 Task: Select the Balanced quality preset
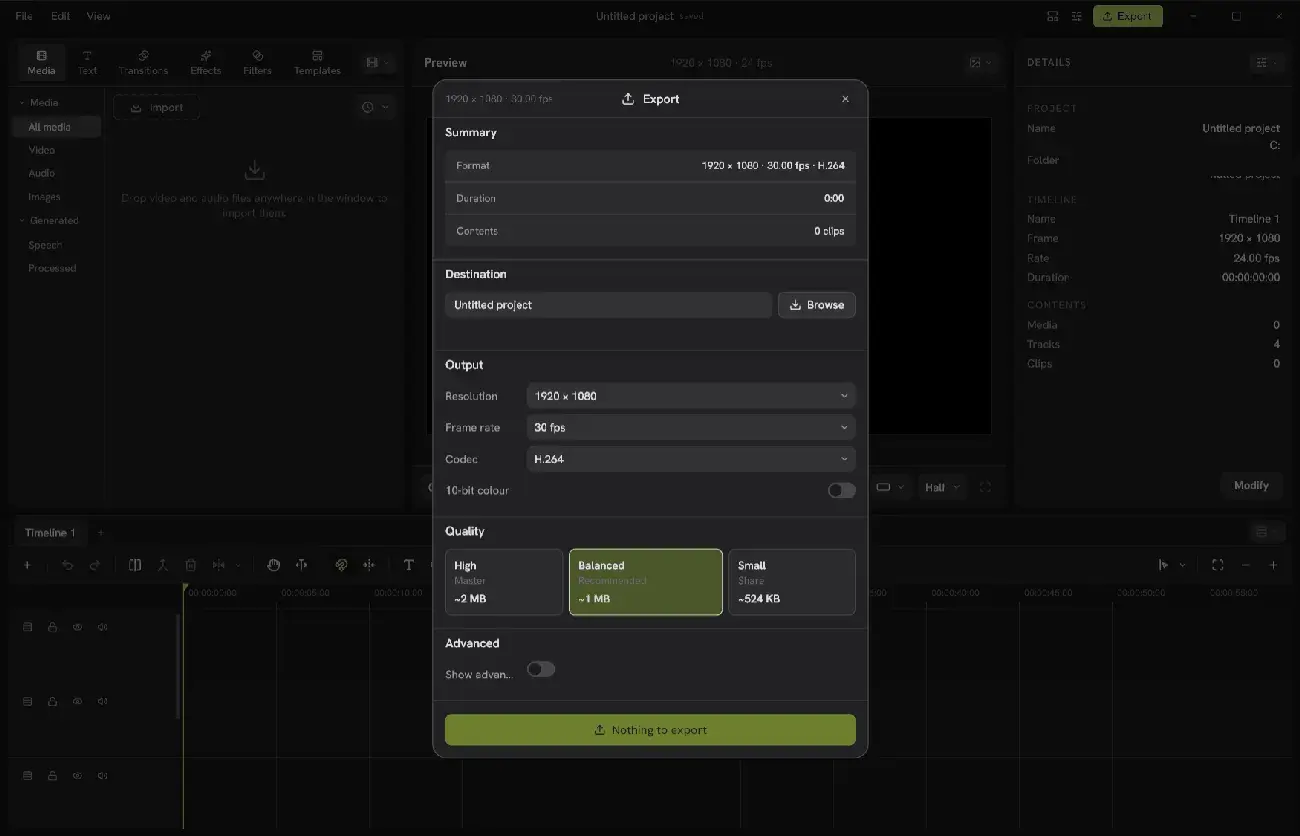click(646, 582)
